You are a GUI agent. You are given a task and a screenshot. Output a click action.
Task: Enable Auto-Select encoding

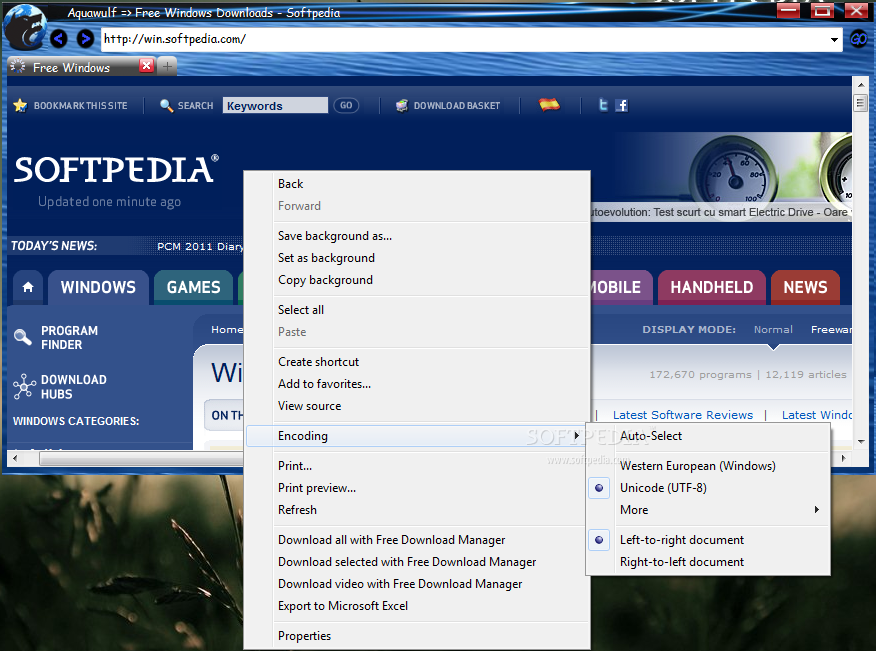pyautogui.click(x=708, y=436)
